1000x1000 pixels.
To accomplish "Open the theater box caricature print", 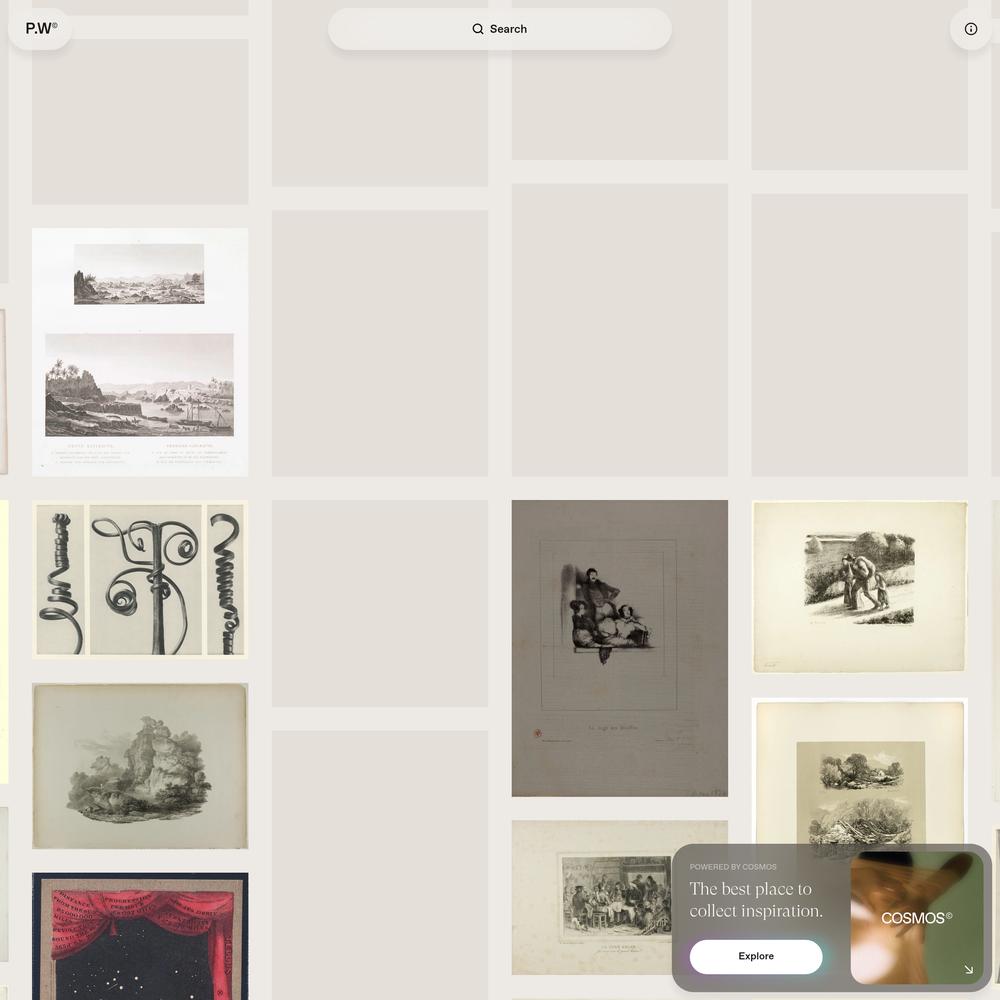I will [619, 648].
